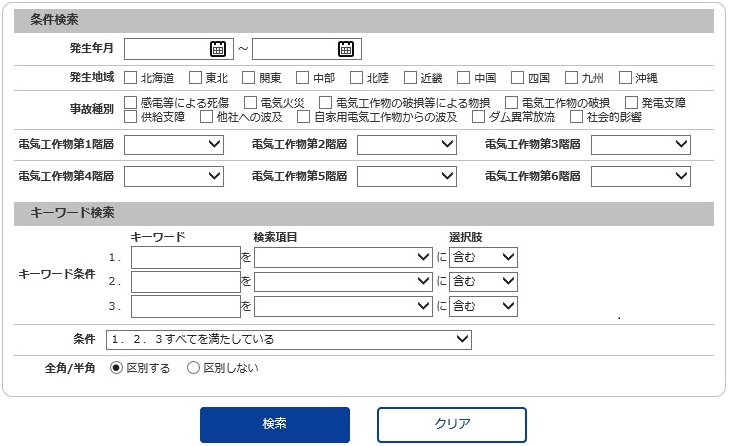Tick 自家用電気工作物からの波及 checkbox
729x446 pixels.
pos(304,117)
